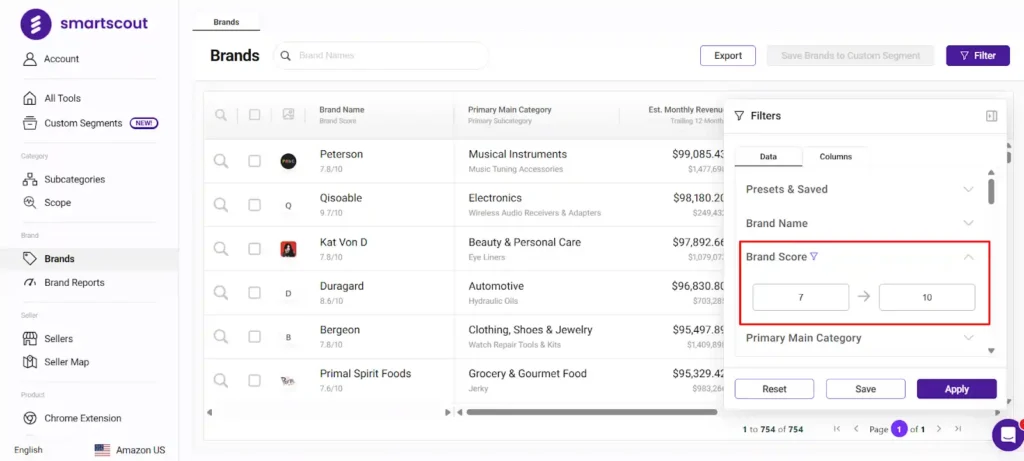This screenshot has width=1024, height=461.
Task: Click magnifier icon in Qisoable row
Action: point(221,204)
